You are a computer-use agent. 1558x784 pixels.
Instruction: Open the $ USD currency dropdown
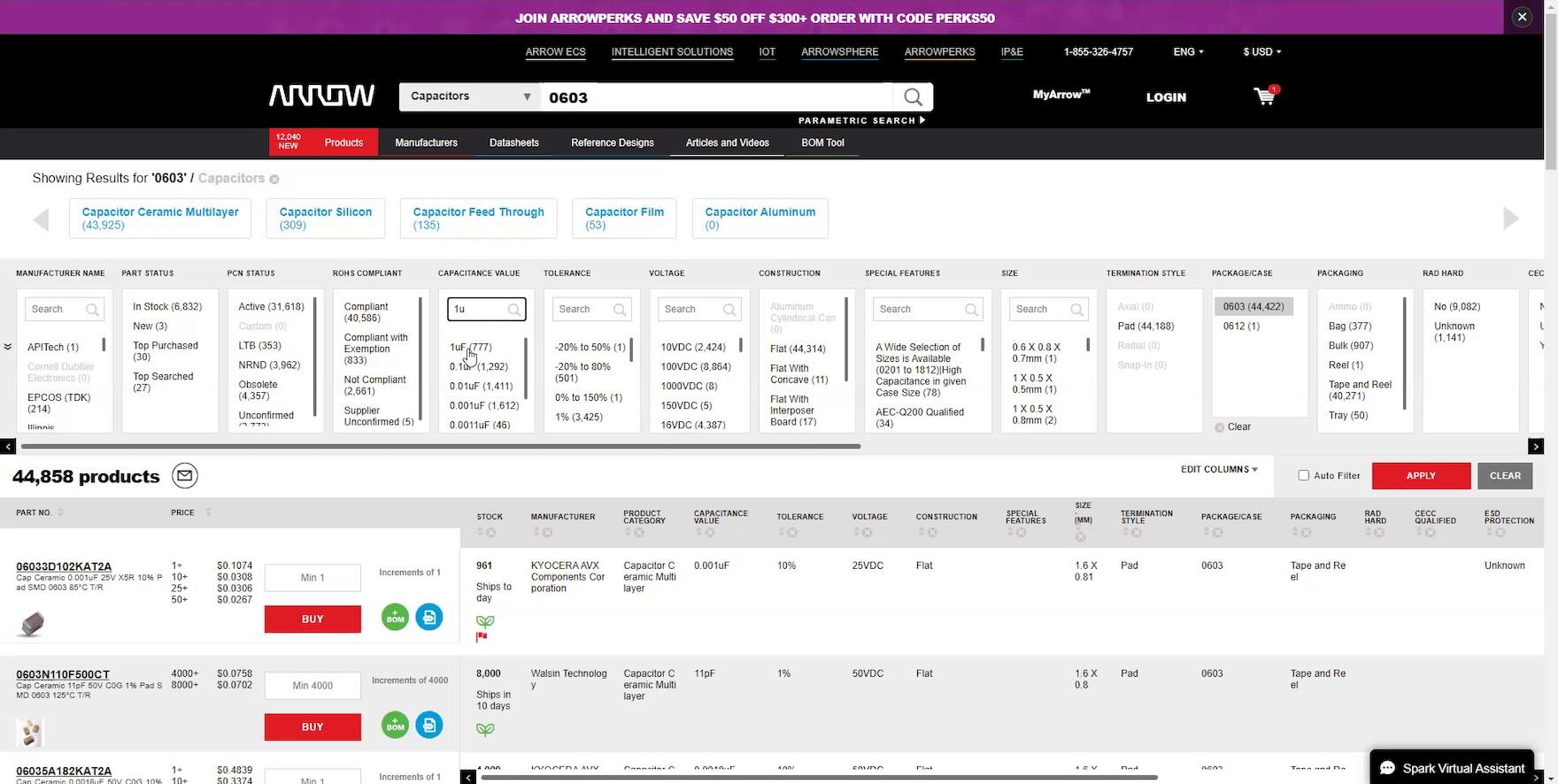pos(1261,52)
